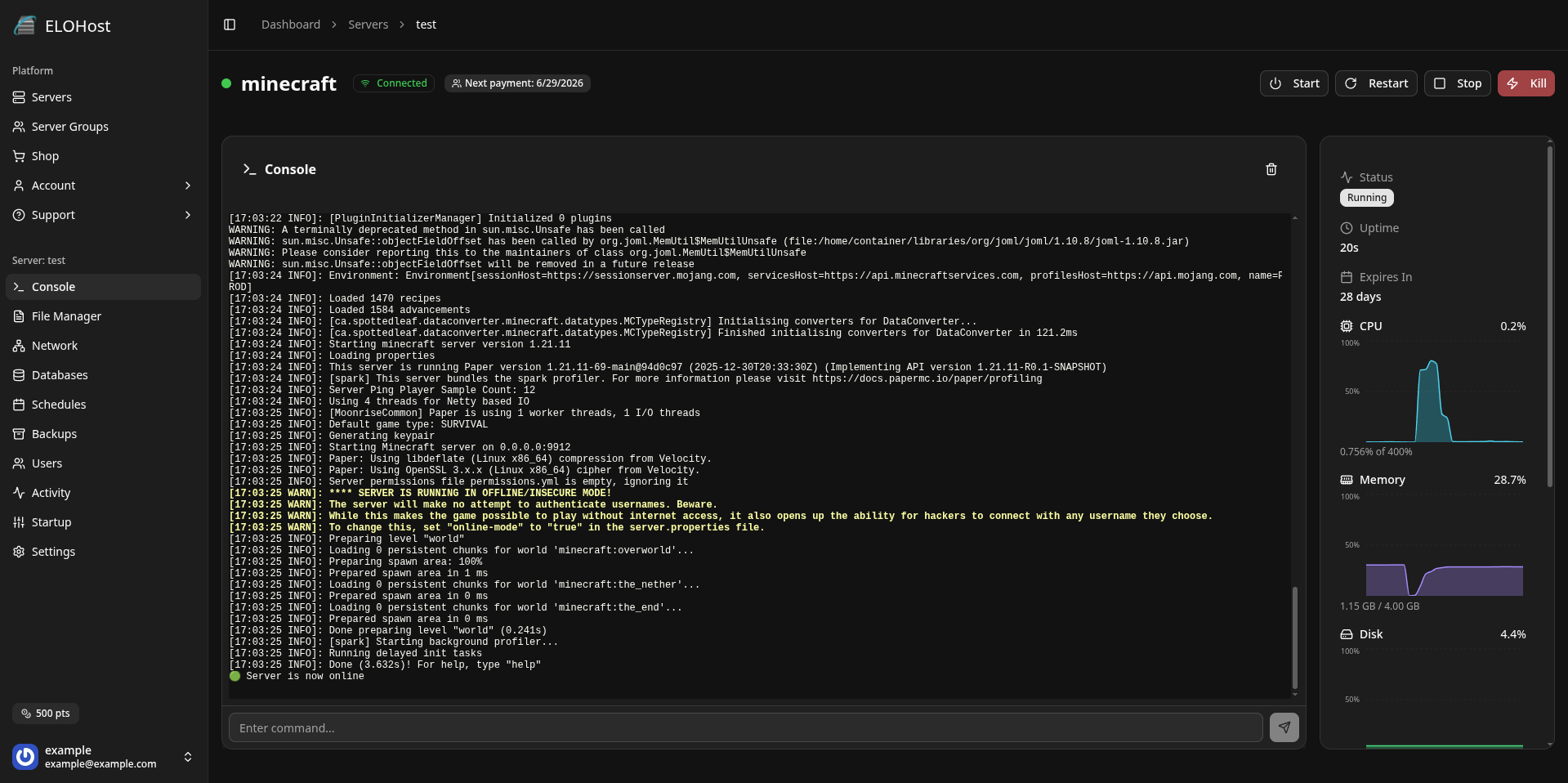Click the 500 pts badge

coord(46,714)
